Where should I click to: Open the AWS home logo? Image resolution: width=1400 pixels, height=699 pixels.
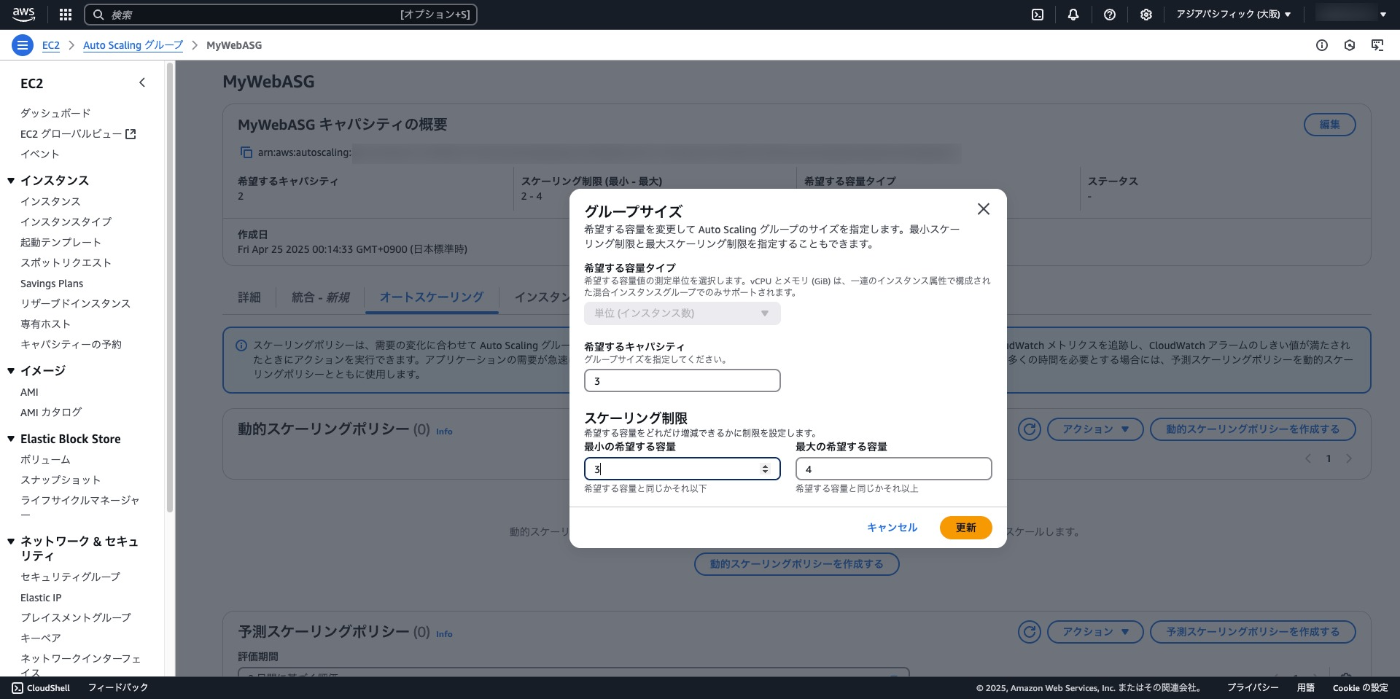point(24,14)
